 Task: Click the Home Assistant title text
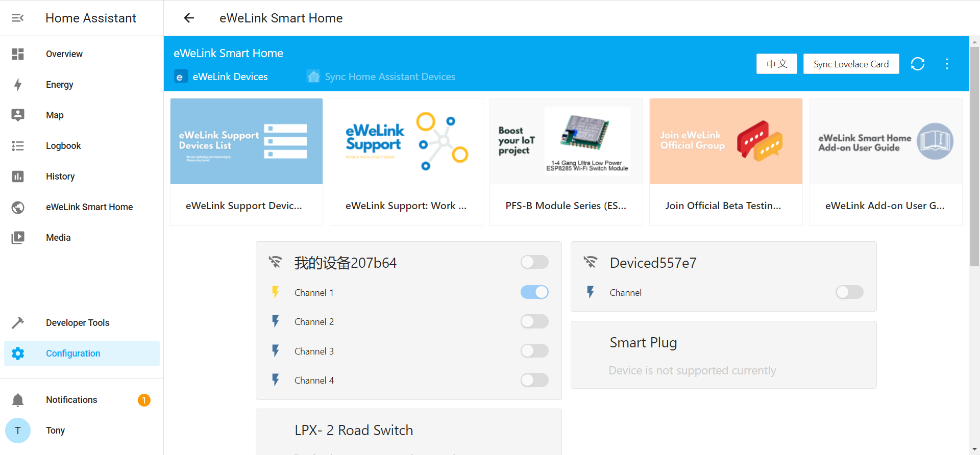pos(91,18)
